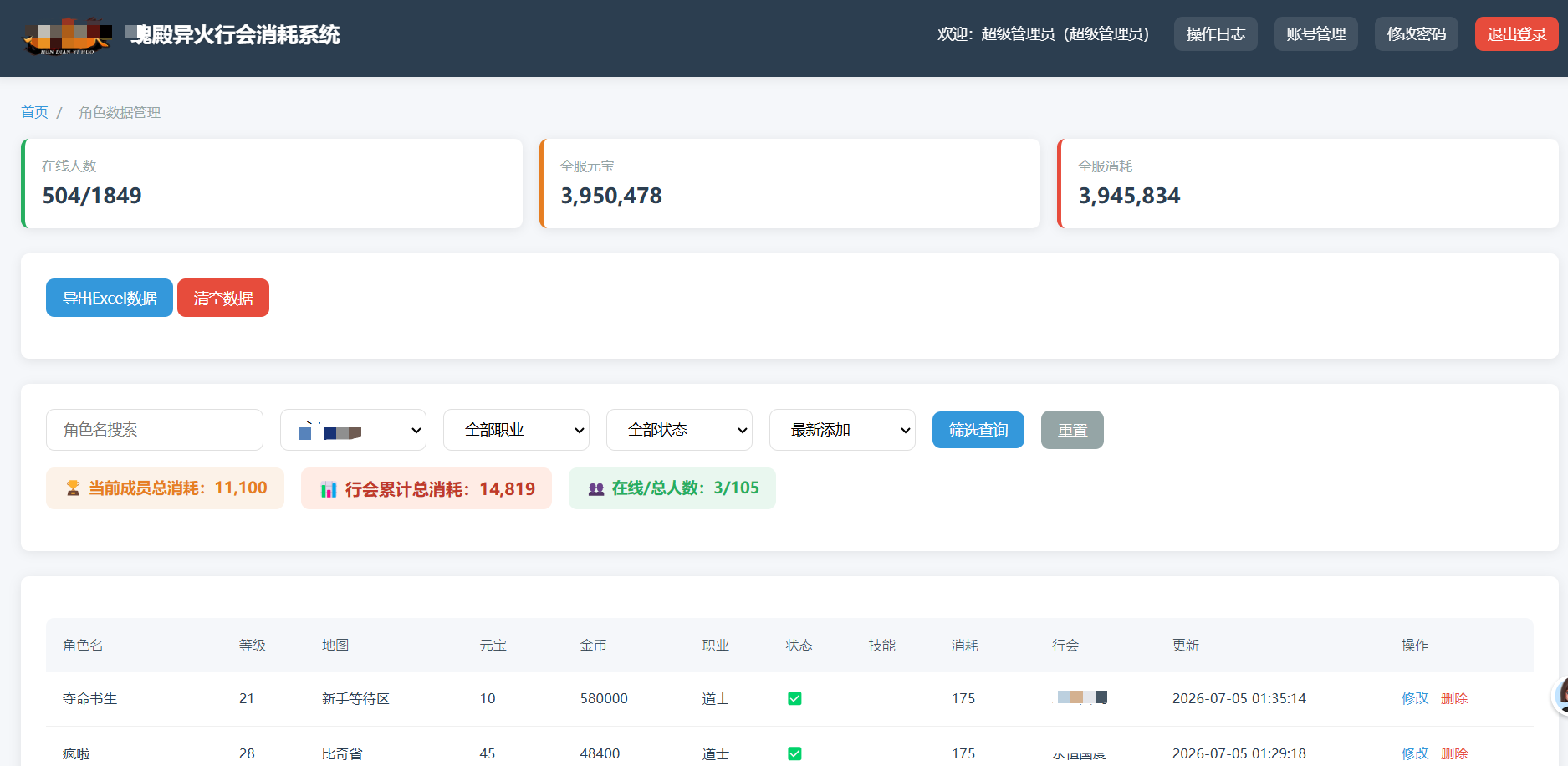1568x766 pixels.
Task: Click the 行会 column header
Action: 1065,645
